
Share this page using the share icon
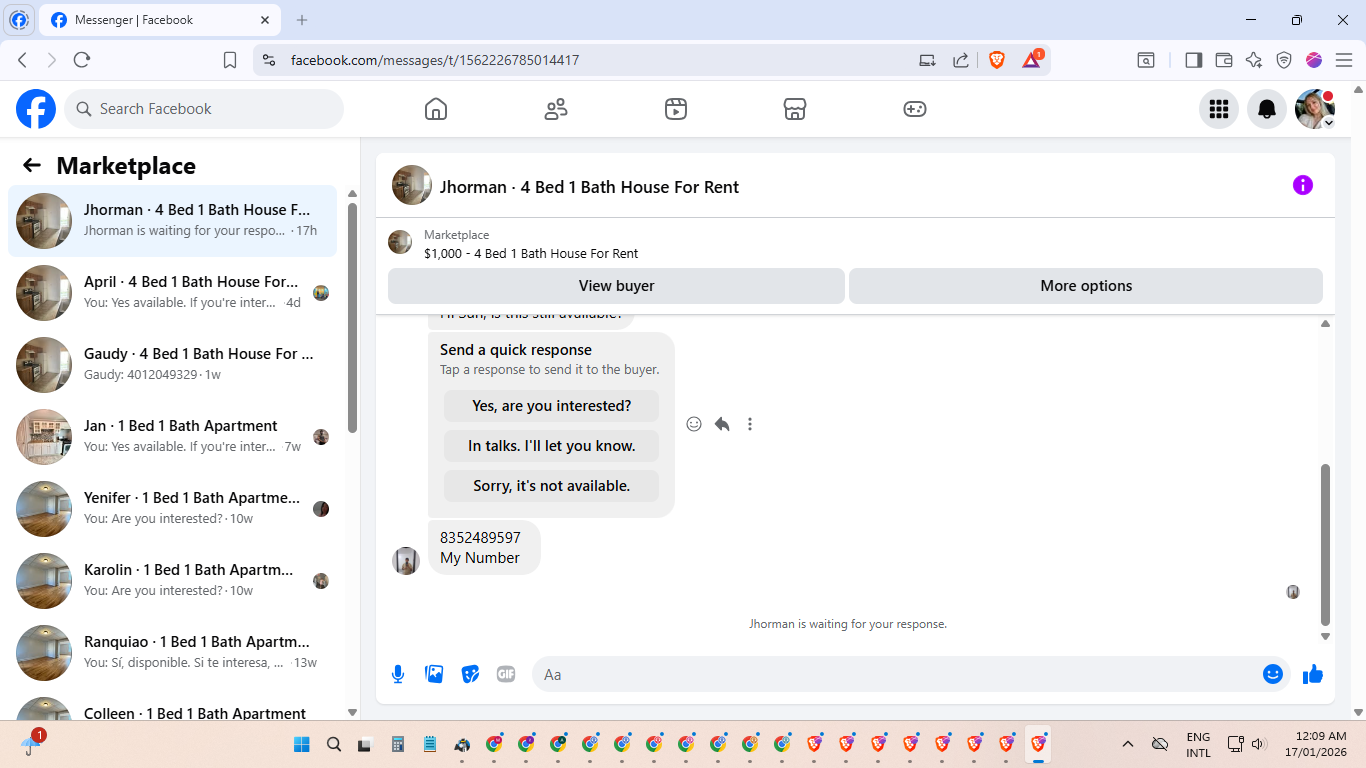[x=961, y=60]
